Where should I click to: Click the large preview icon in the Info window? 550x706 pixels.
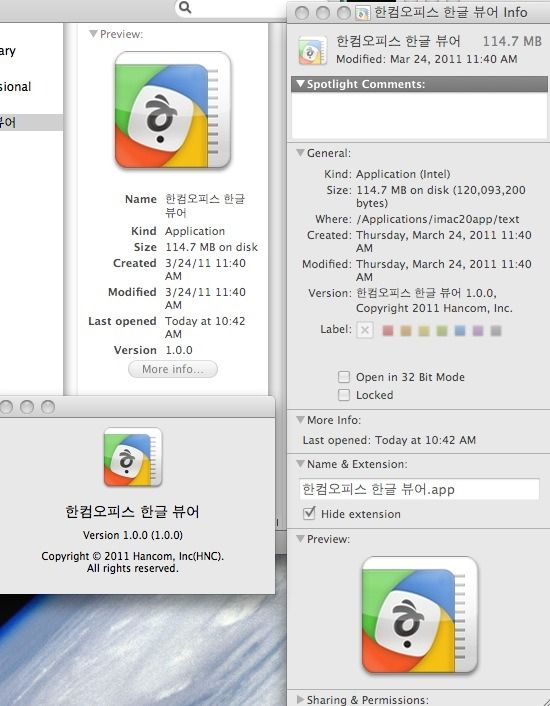tap(419, 615)
